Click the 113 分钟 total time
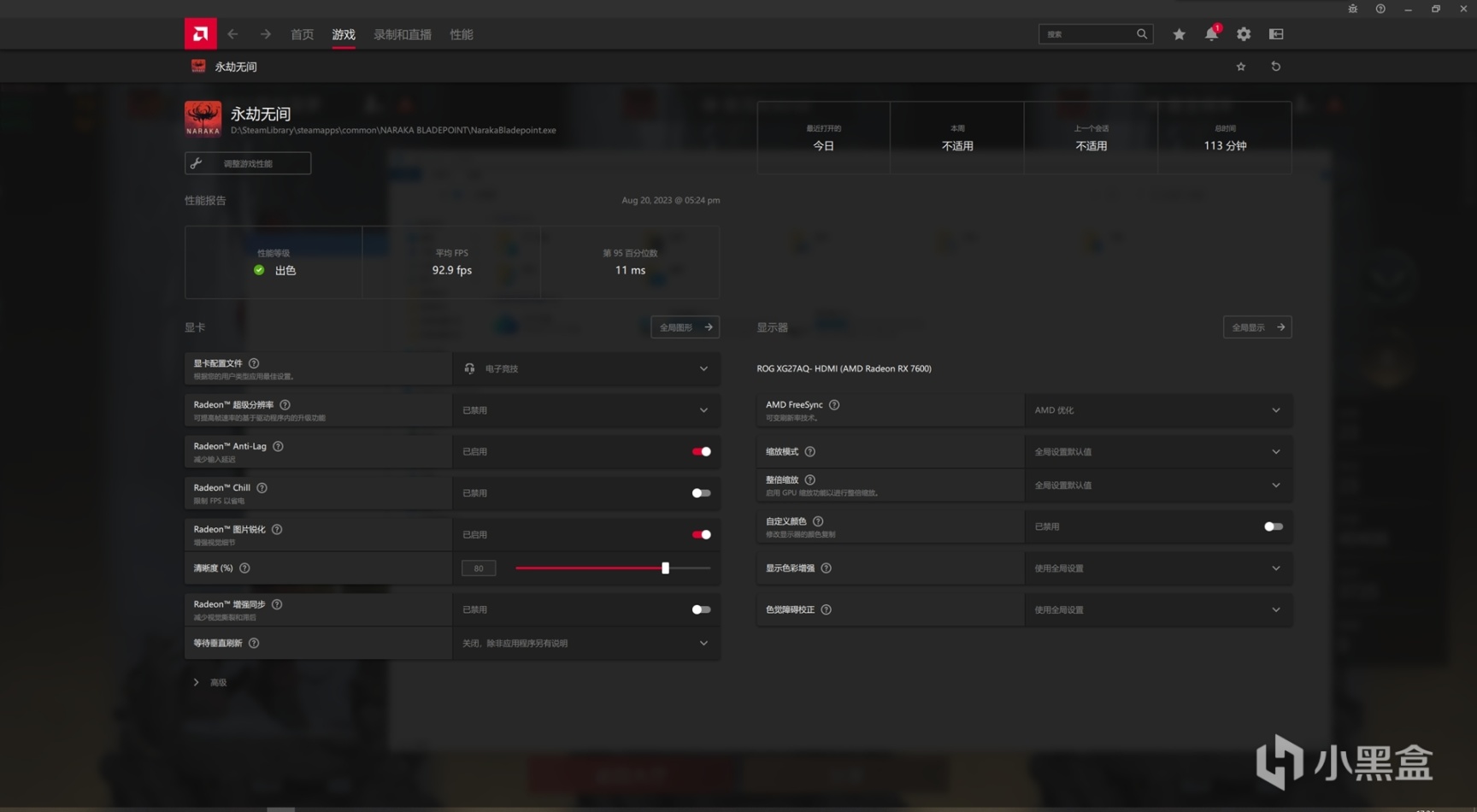The width and height of the screenshot is (1477, 812). coord(1225,146)
